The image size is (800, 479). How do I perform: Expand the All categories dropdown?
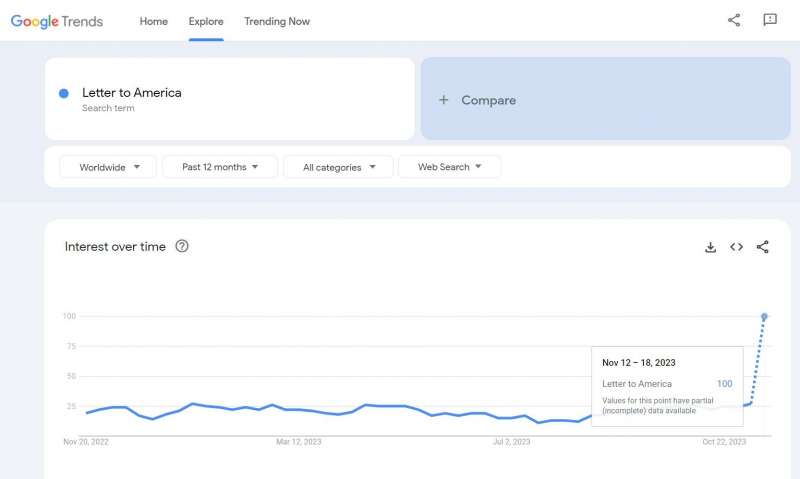pos(338,167)
